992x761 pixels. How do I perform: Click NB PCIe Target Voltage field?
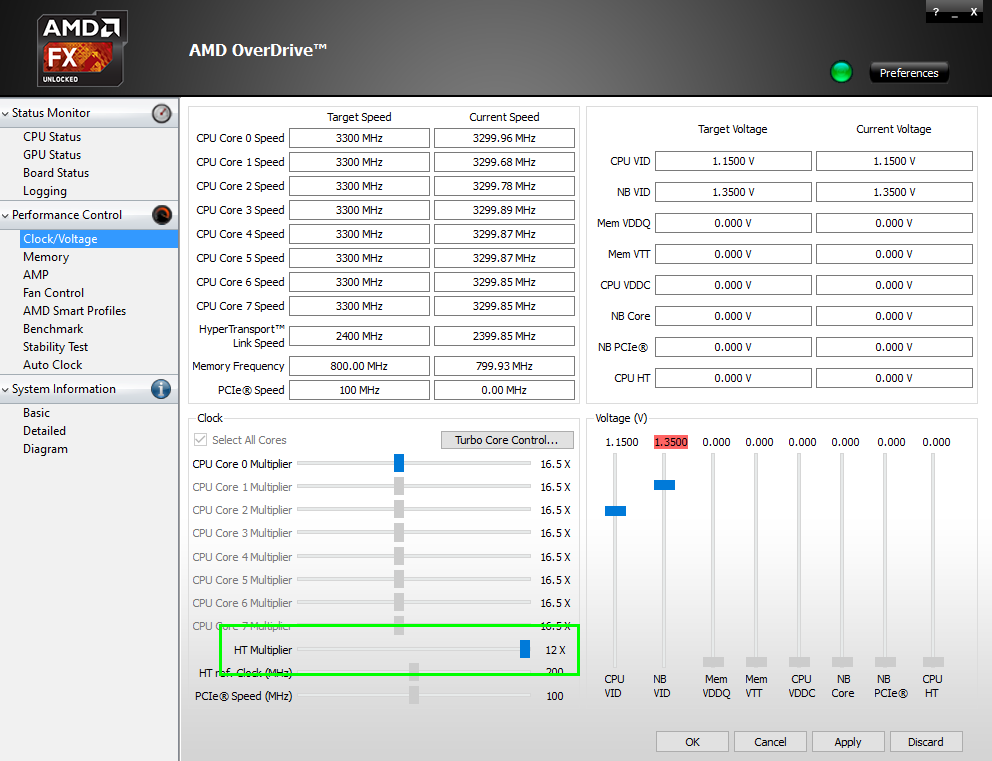(x=733, y=347)
